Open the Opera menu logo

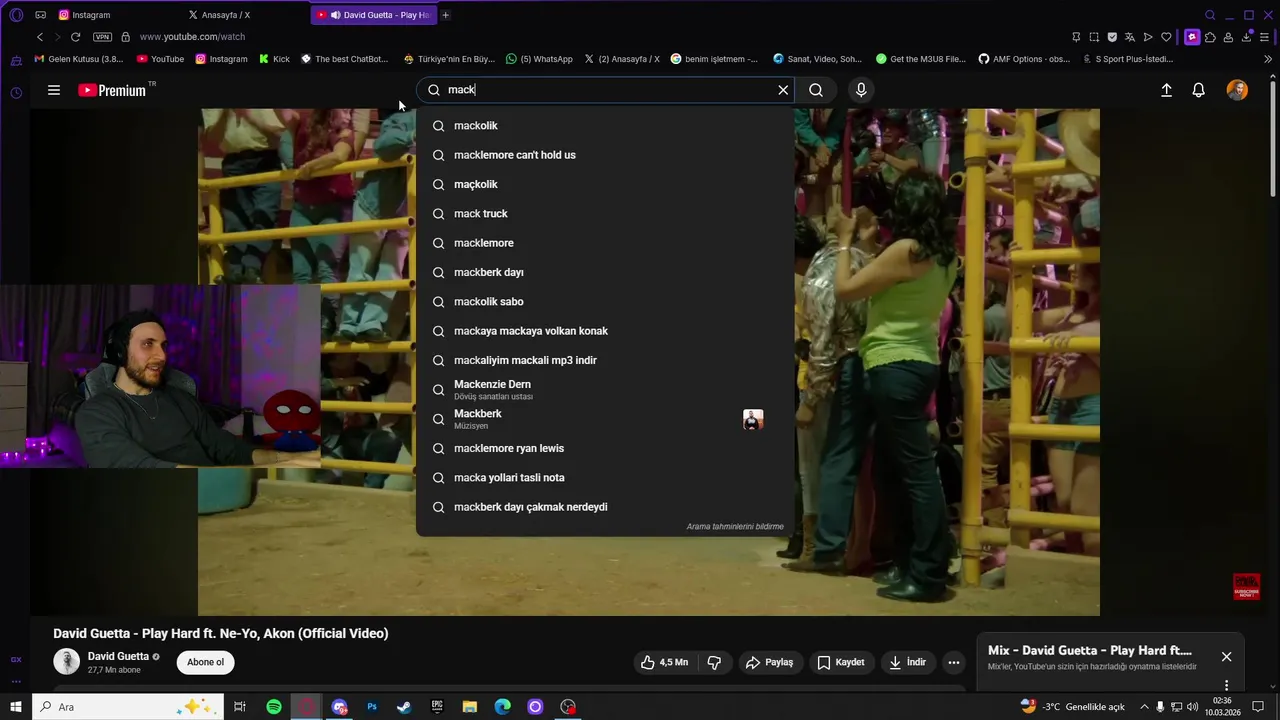tap(16, 15)
